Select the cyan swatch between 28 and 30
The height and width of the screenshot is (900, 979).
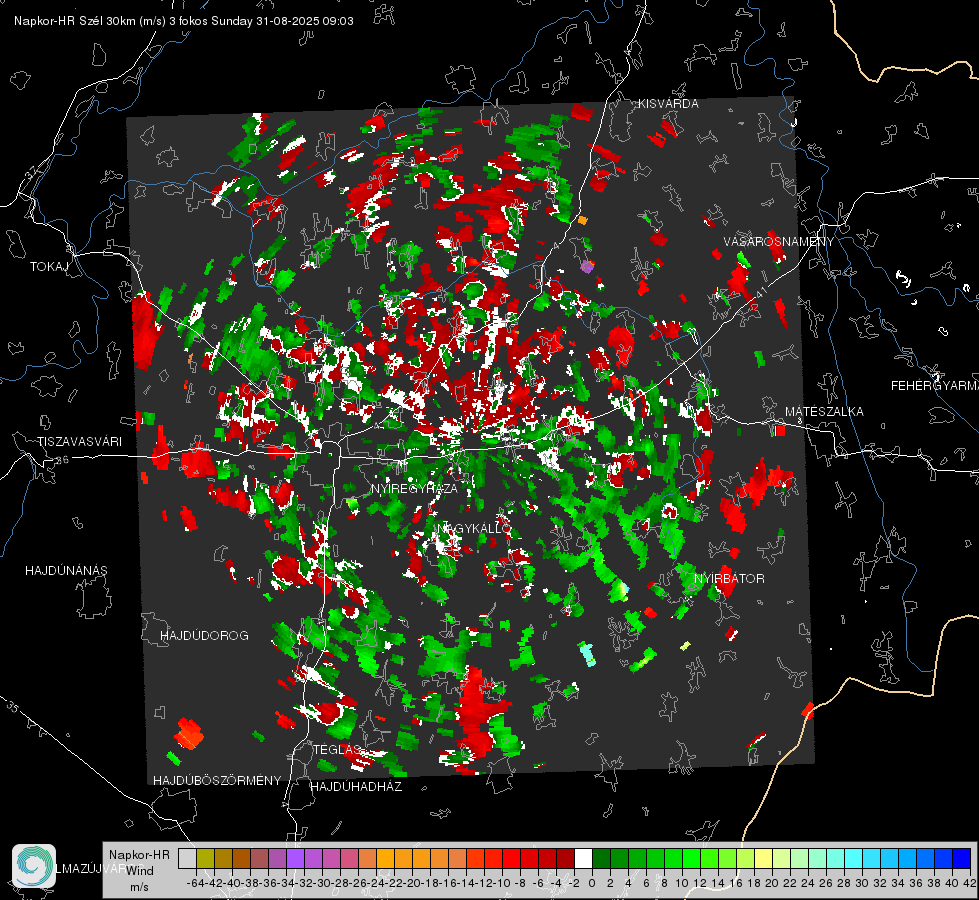click(854, 859)
